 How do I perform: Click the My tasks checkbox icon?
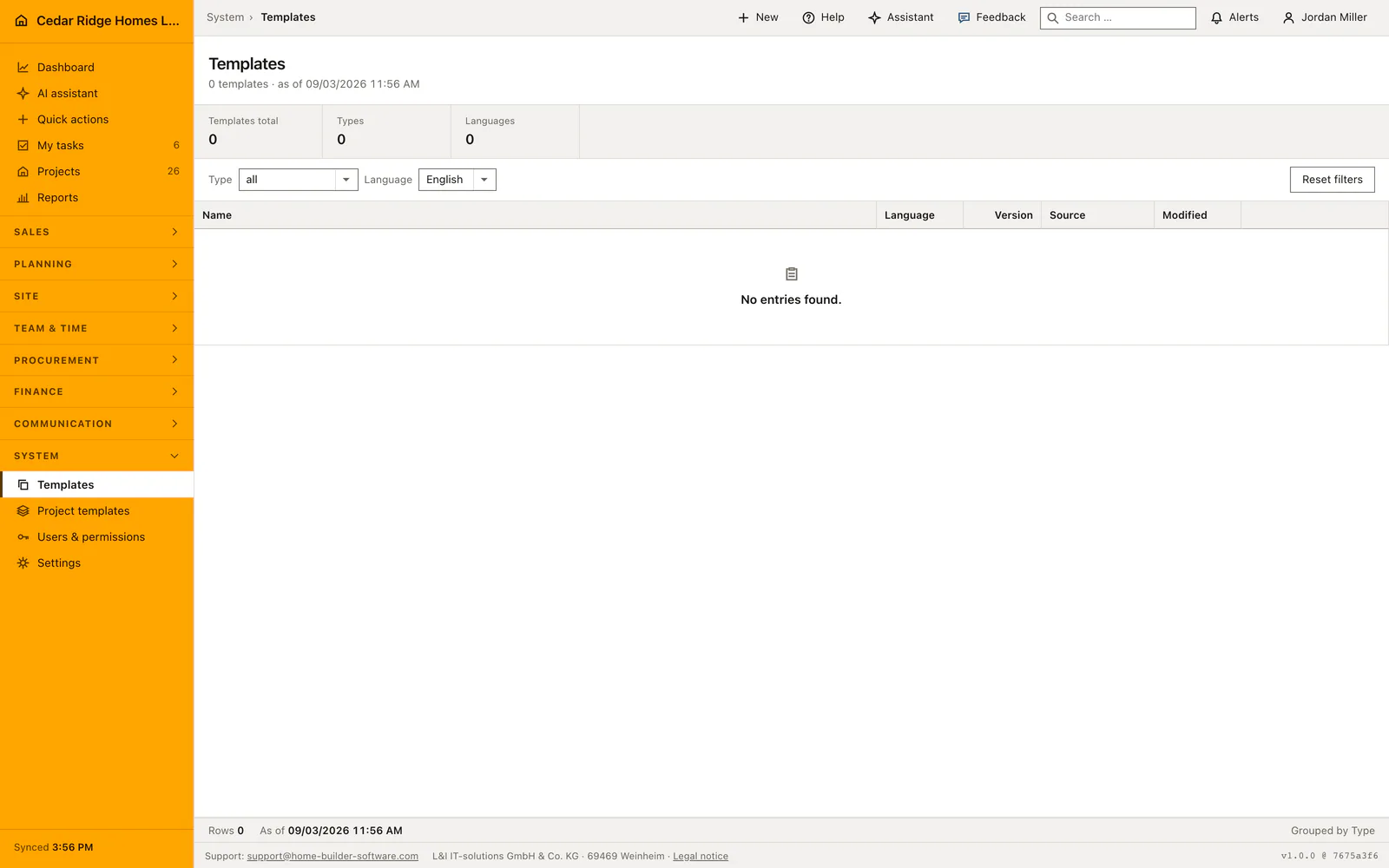coord(23,146)
